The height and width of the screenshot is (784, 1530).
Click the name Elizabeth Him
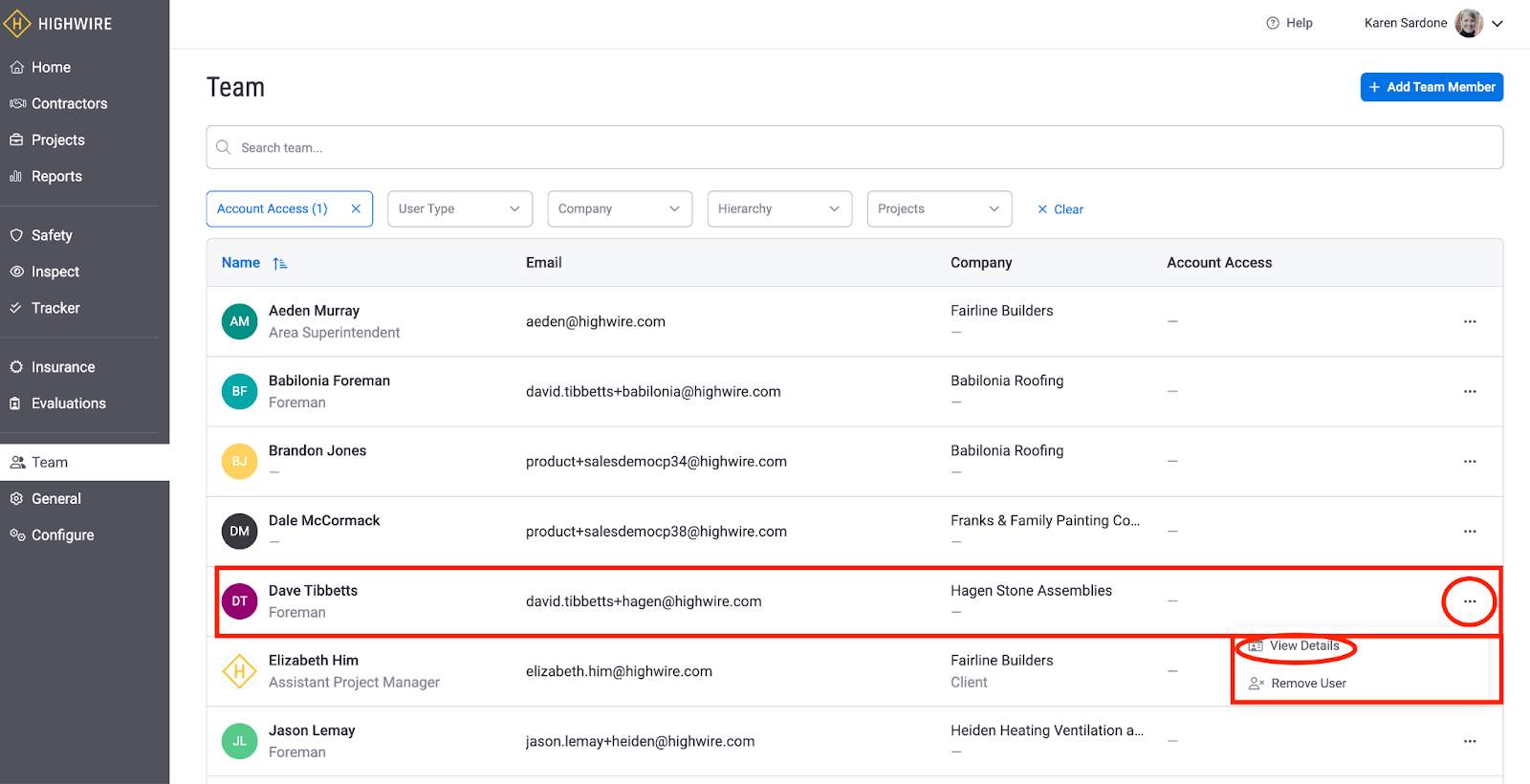pos(314,661)
